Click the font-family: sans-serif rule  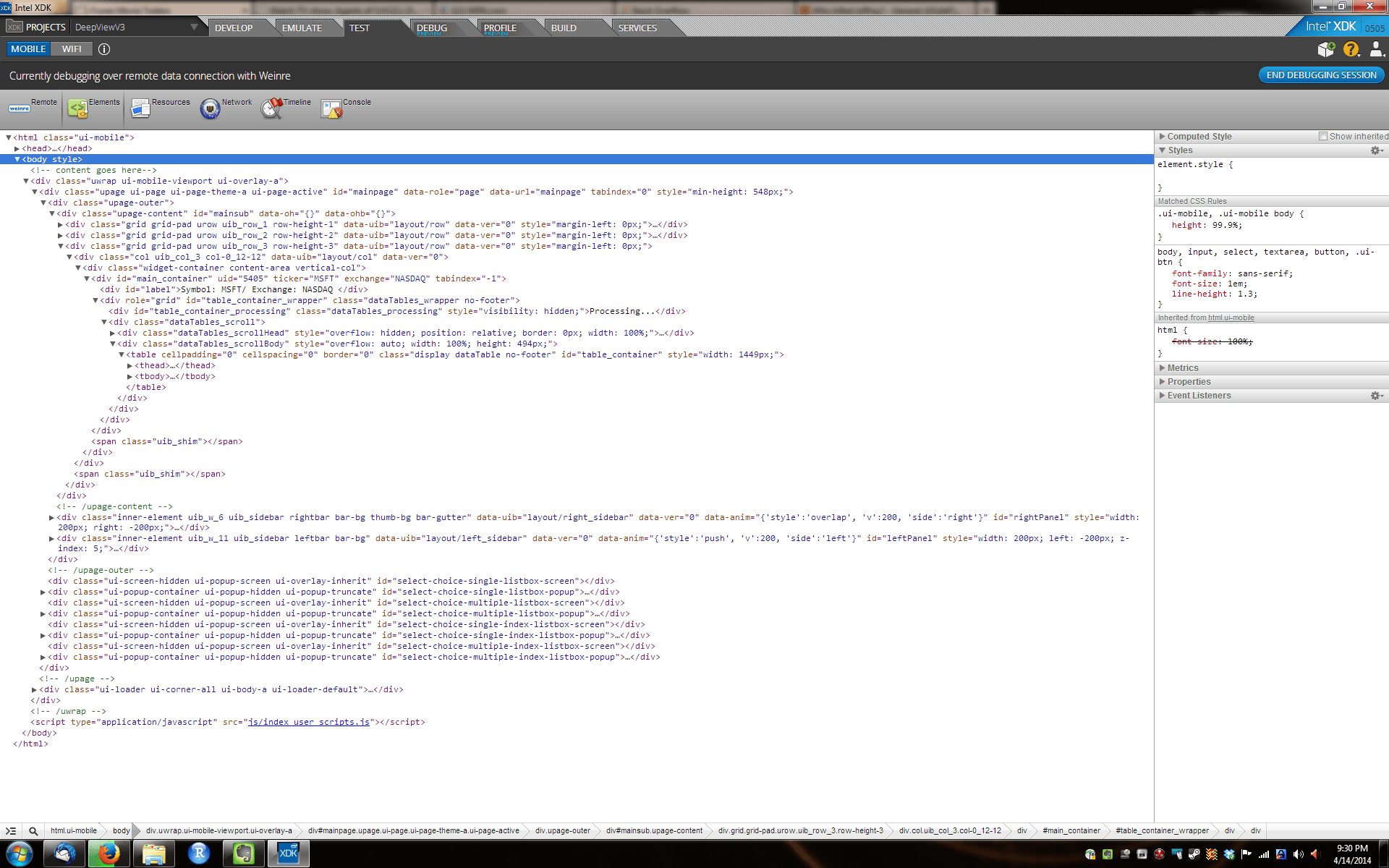click(1232, 274)
